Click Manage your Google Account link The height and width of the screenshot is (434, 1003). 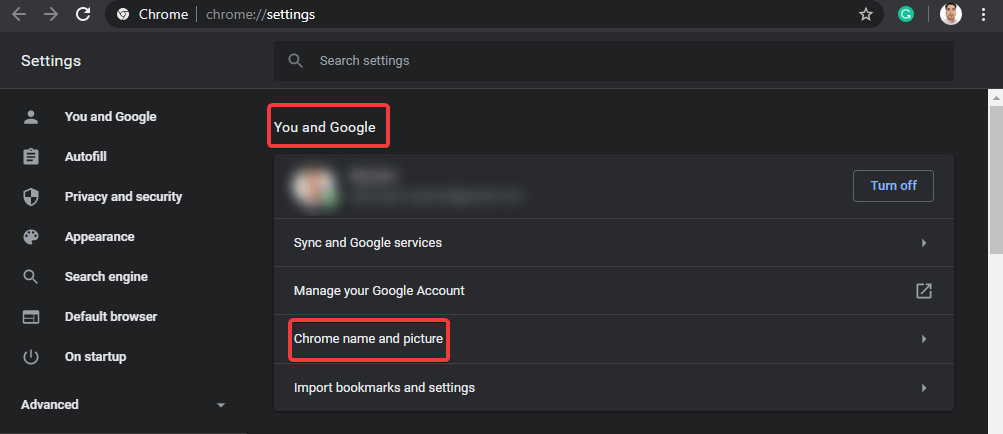click(x=379, y=291)
